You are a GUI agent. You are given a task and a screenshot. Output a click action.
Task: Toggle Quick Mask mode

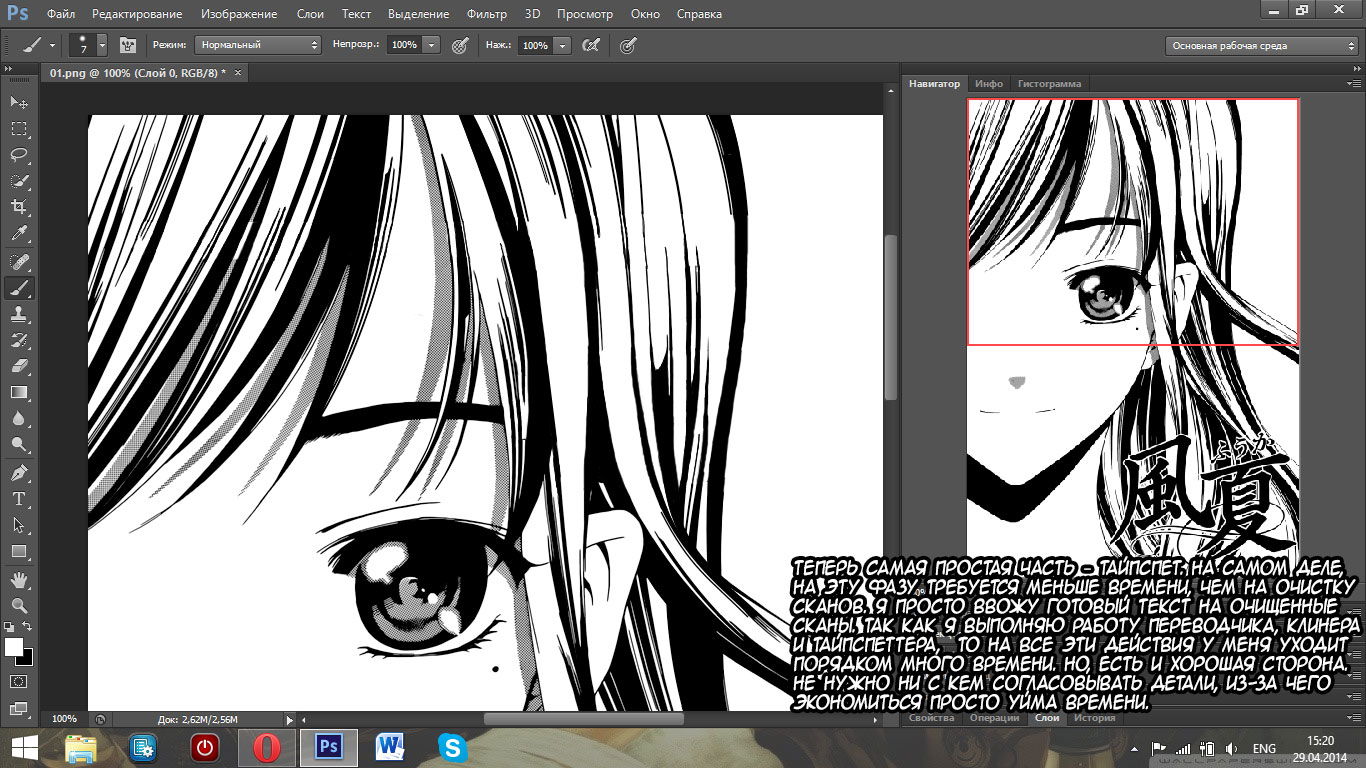[x=19, y=682]
